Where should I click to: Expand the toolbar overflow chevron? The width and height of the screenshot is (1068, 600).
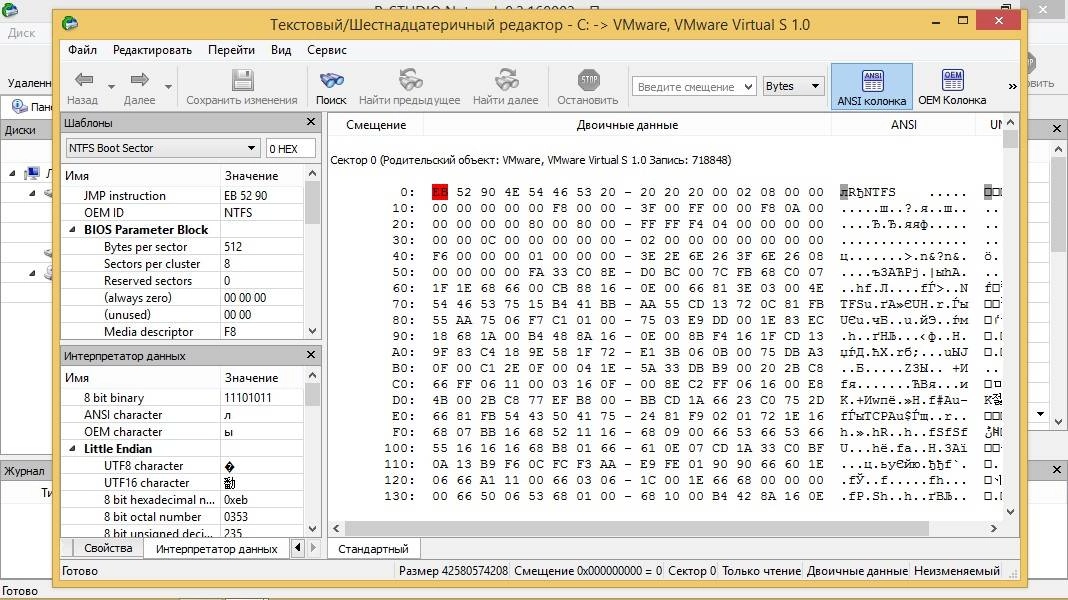click(x=1012, y=86)
